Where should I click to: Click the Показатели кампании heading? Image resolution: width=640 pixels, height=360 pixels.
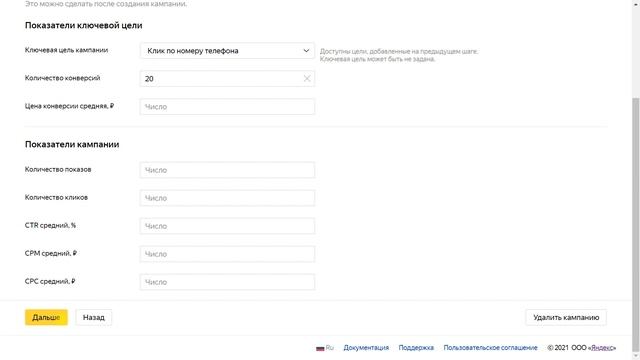tap(72, 144)
